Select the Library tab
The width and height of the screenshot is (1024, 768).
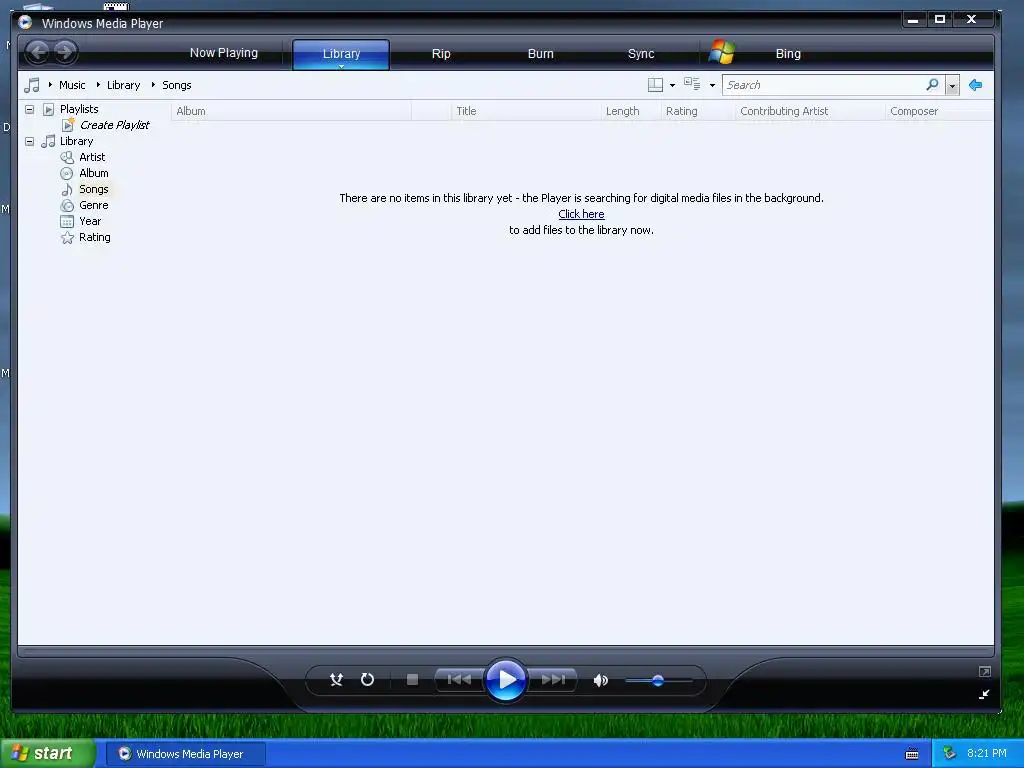tap(341, 53)
